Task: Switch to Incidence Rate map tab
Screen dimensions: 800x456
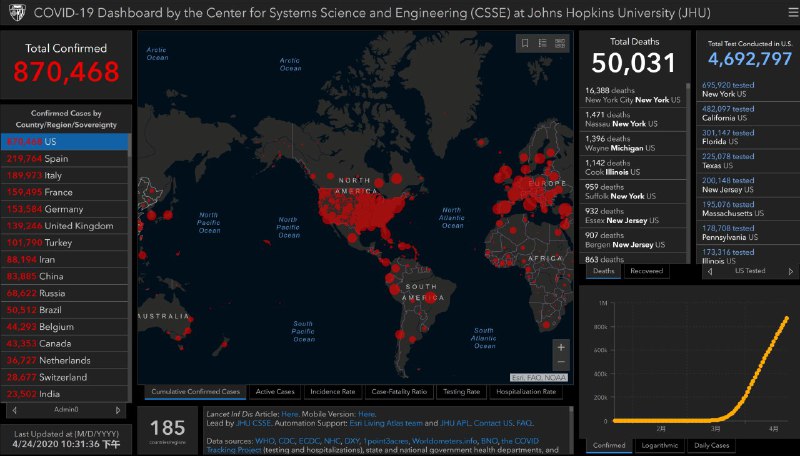Action: click(333, 392)
